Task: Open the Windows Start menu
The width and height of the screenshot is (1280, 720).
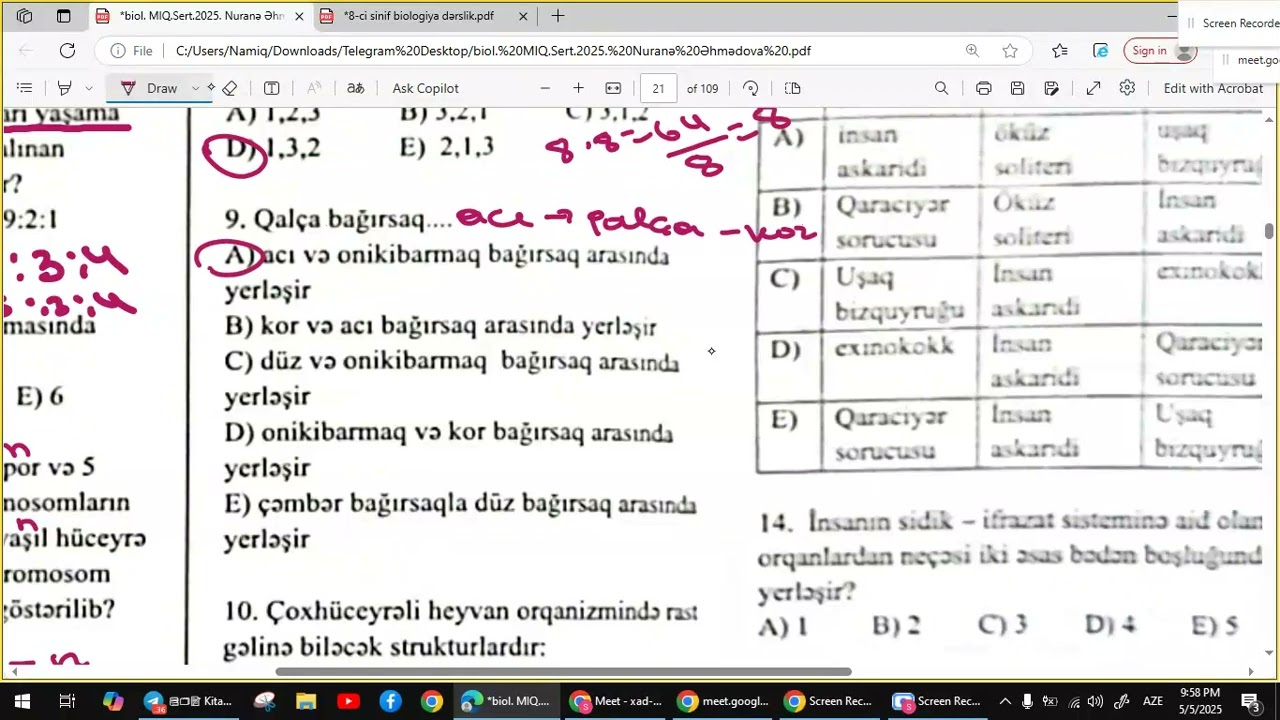Action: (22, 701)
